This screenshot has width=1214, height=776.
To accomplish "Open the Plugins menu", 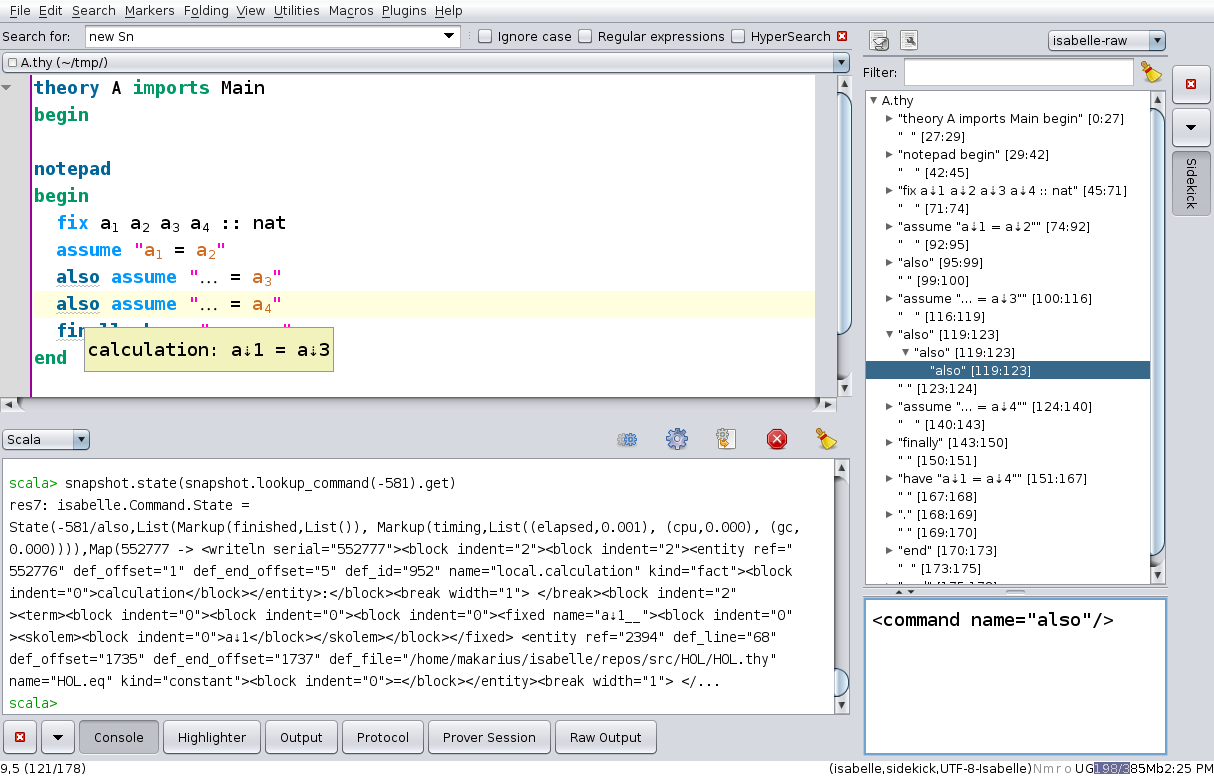I will click(404, 10).
